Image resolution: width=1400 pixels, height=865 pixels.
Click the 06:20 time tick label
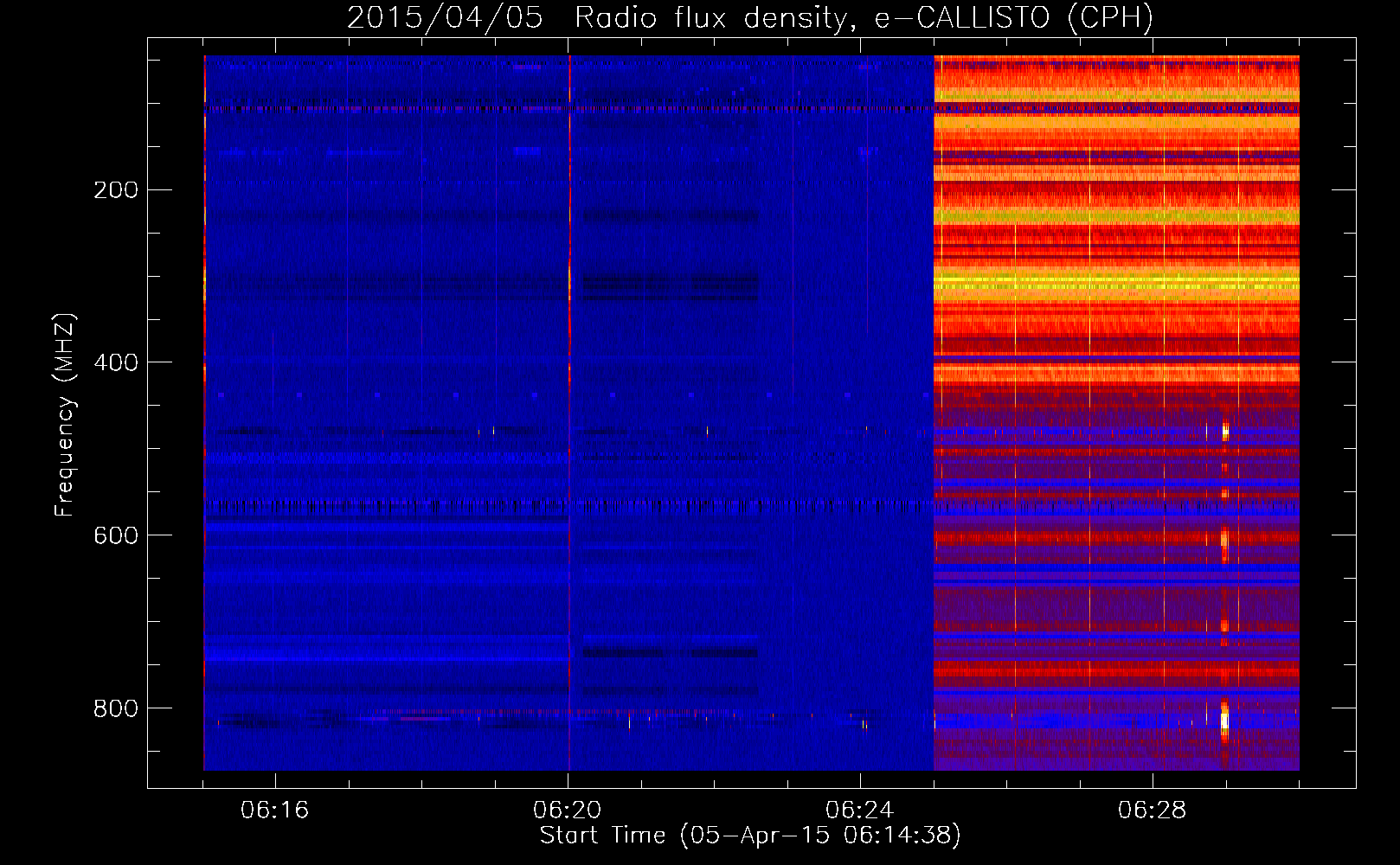(x=568, y=810)
